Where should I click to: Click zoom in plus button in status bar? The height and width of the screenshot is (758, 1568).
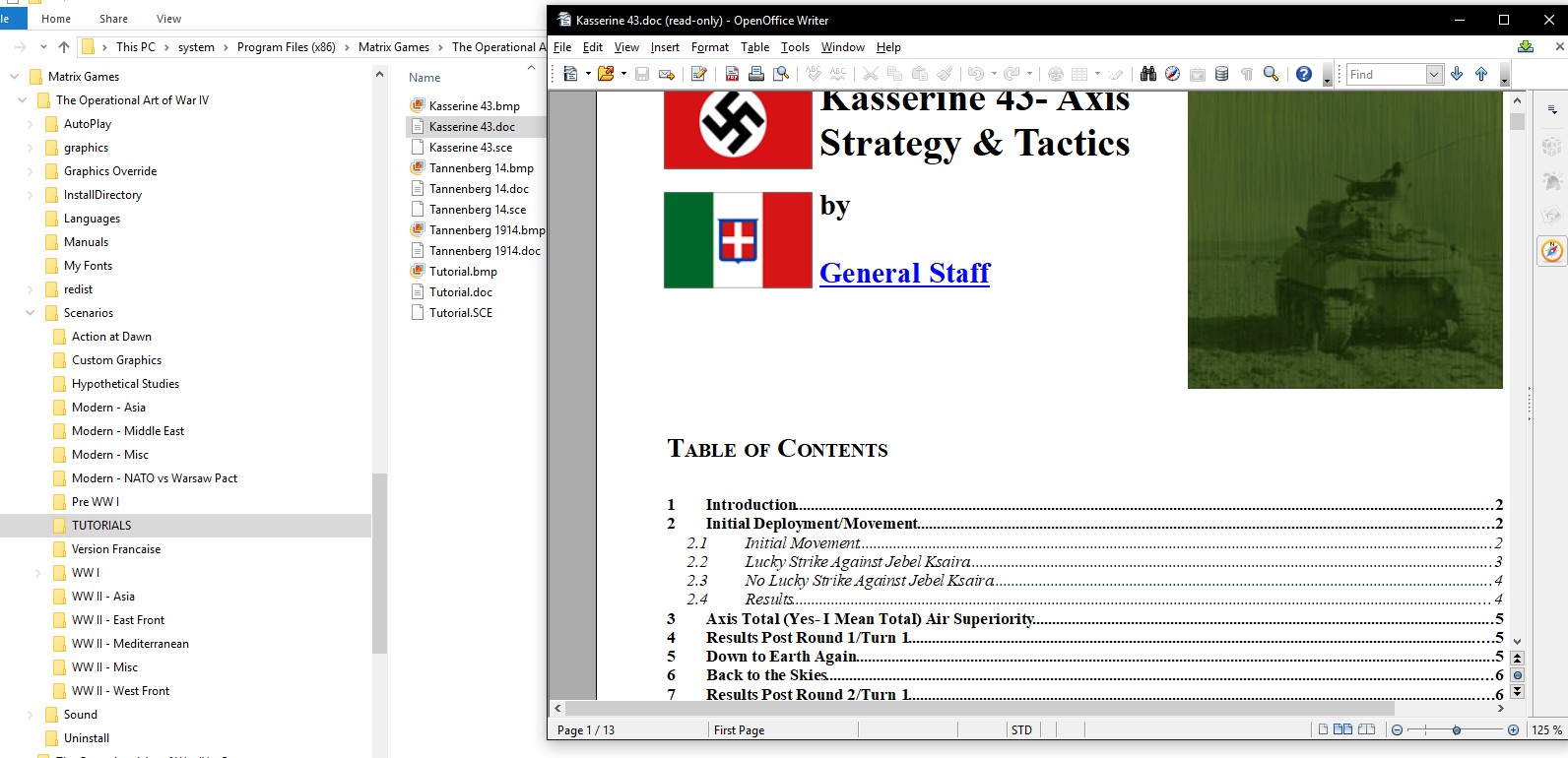pyautogui.click(x=1513, y=729)
